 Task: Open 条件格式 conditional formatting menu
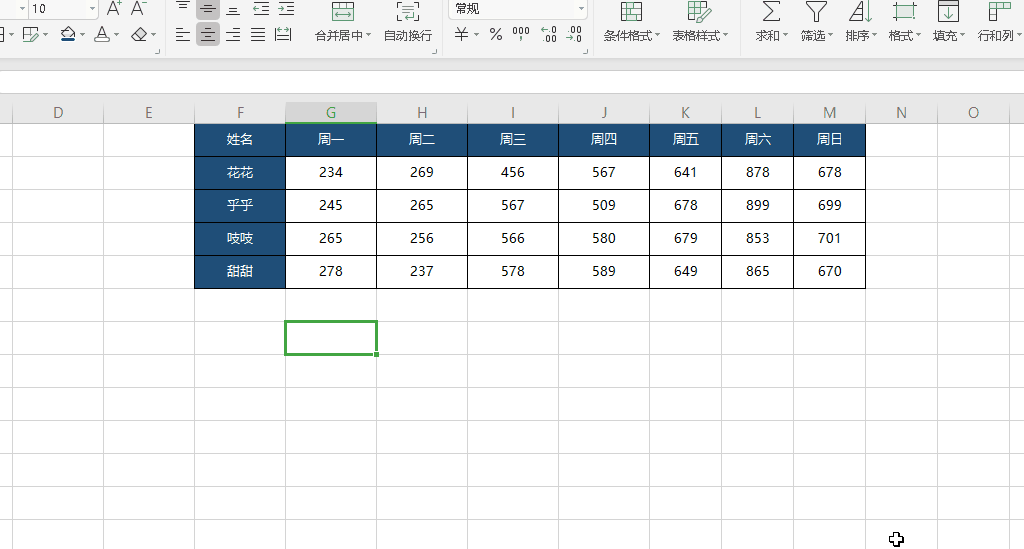(632, 22)
